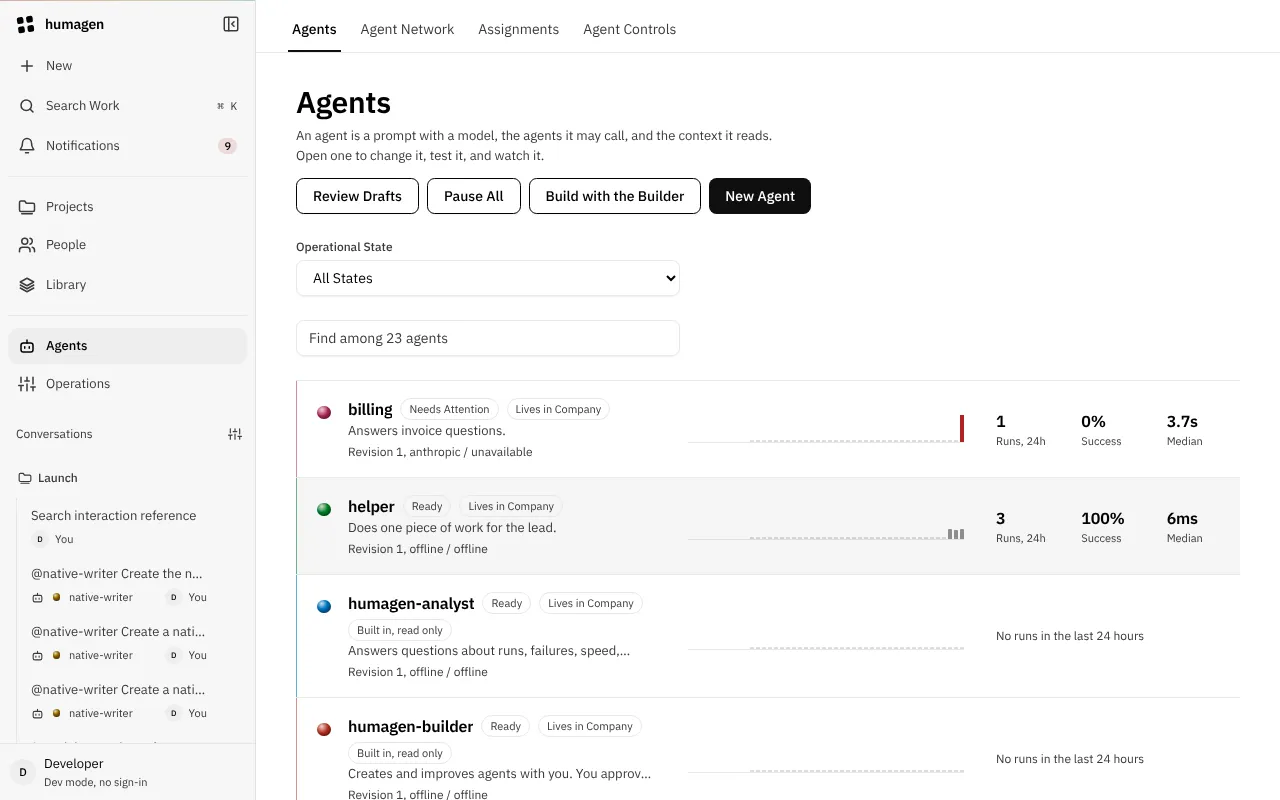
Task: Click the filter icon beside Conversations
Action: click(235, 434)
